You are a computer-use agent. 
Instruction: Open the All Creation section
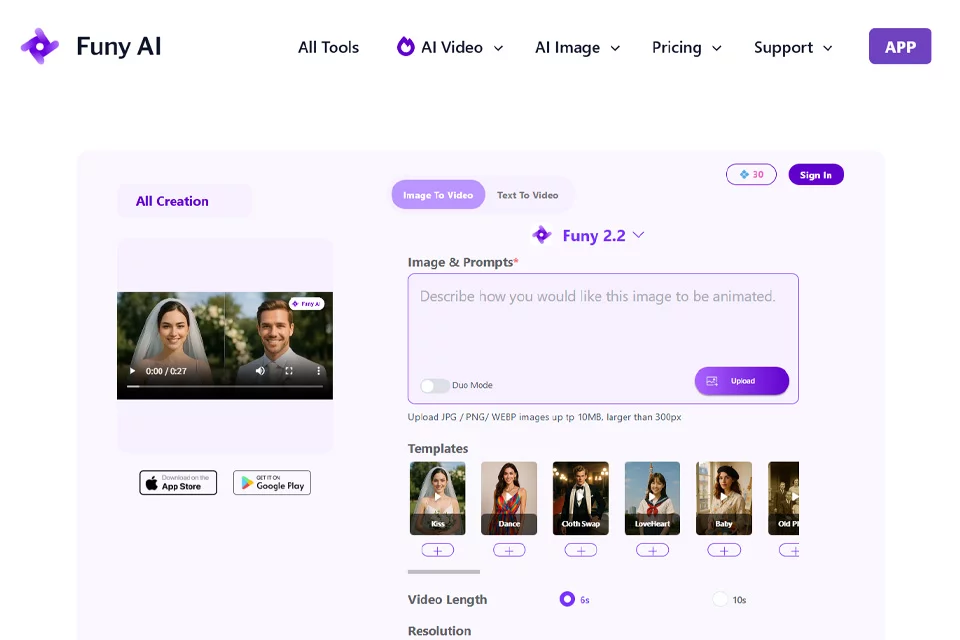tap(184, 201)
